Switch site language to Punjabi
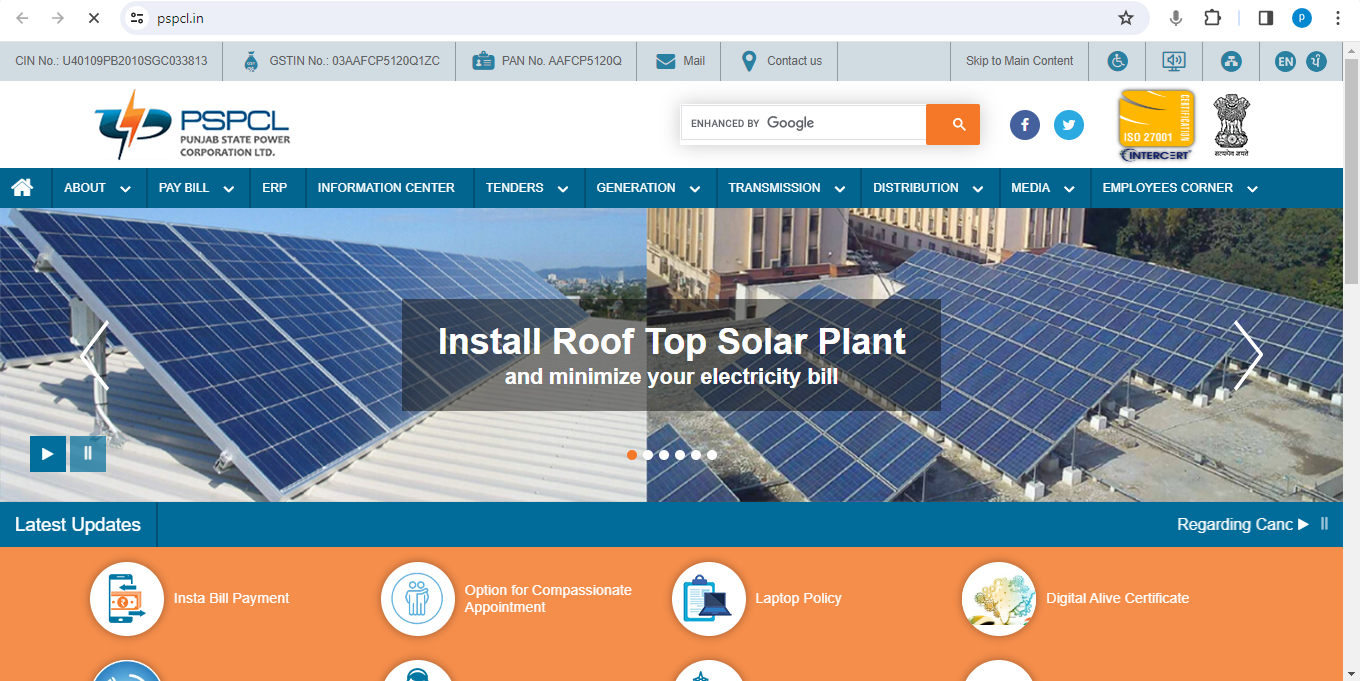This screenshot has width=1360, height=681. click(1318, 61)
